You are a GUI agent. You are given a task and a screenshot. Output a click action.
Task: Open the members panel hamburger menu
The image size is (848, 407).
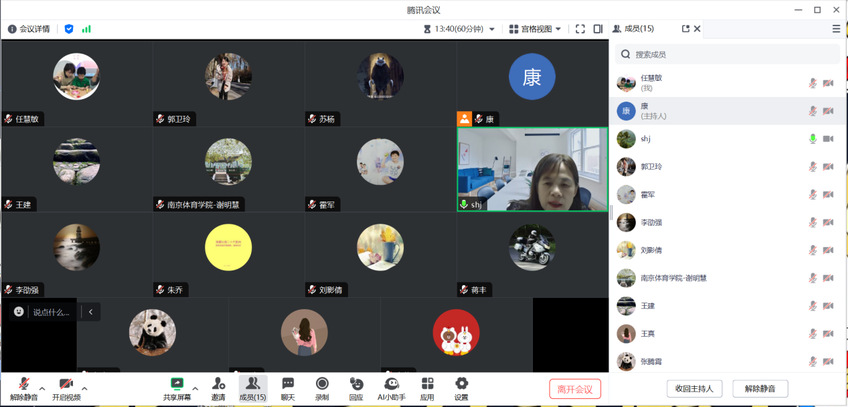point(836,29)
